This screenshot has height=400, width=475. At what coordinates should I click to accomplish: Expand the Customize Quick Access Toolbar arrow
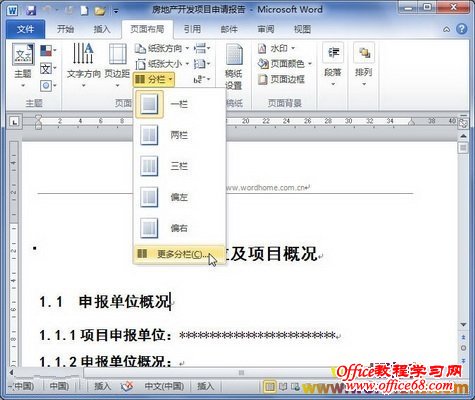pos(116,11)
